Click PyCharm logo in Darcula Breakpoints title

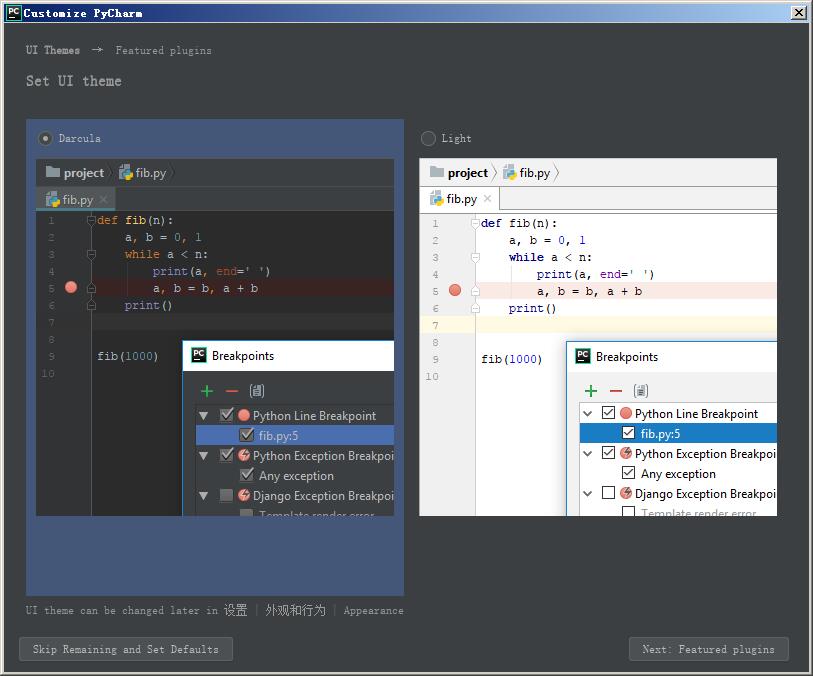199,355
